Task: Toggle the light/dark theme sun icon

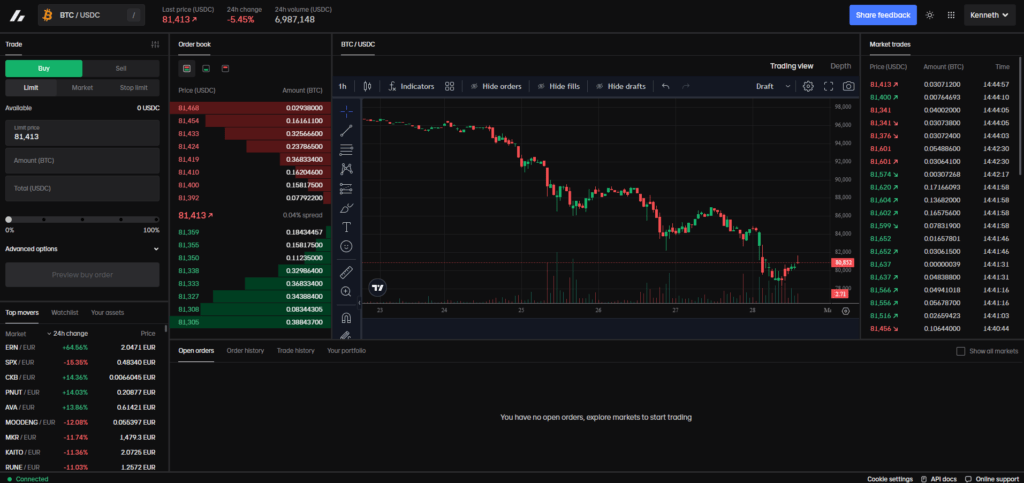Action: point(930,15)
